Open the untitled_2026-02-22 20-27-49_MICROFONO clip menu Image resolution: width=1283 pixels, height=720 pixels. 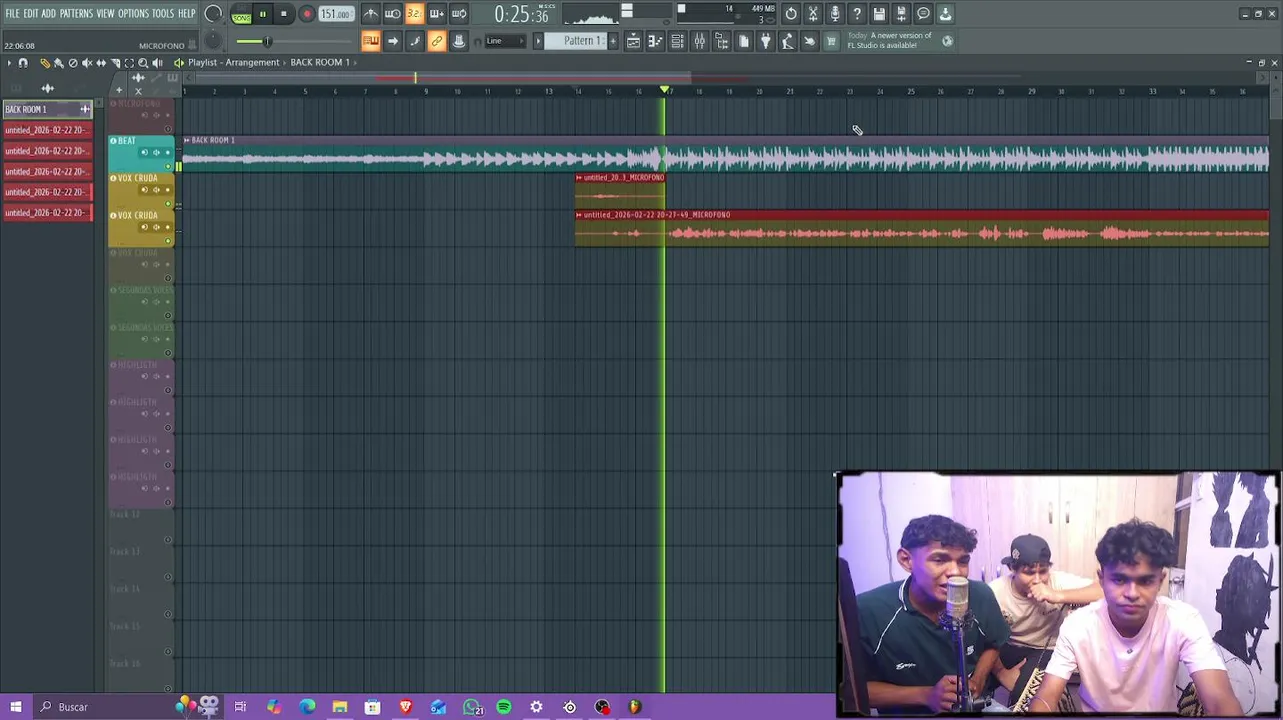[579, 215]
